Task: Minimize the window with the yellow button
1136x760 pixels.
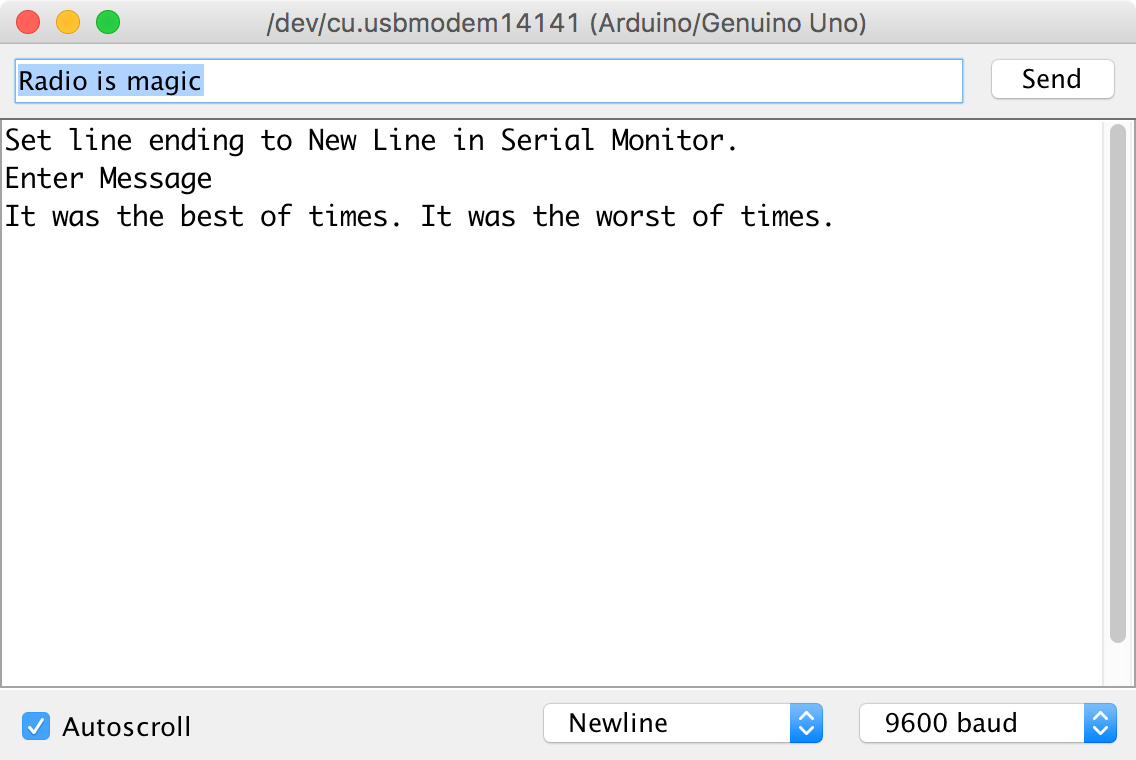Action: pos(68,22)
